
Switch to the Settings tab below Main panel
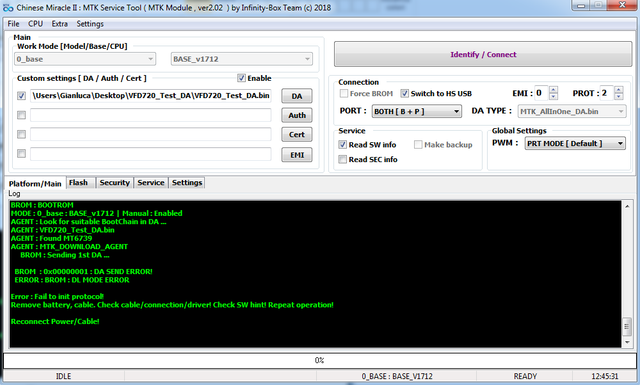coord(187,182)
